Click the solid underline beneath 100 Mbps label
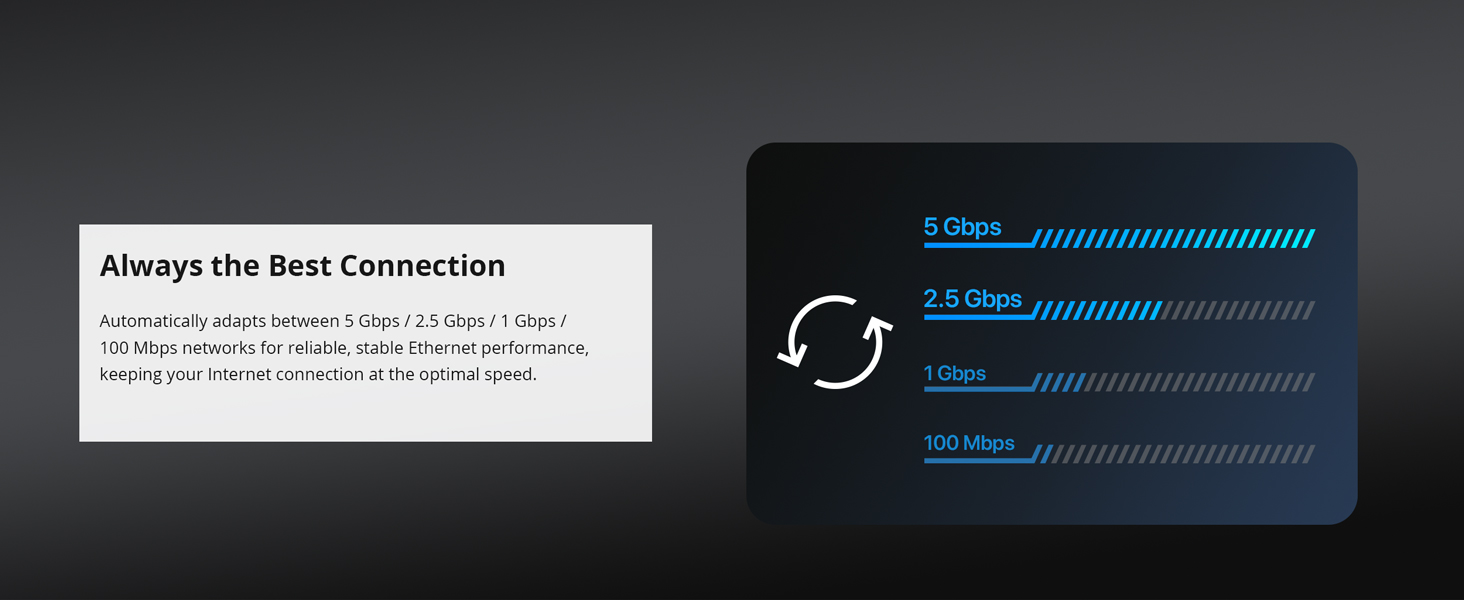This screenshot has height=600, width=1464. point(978,460)
